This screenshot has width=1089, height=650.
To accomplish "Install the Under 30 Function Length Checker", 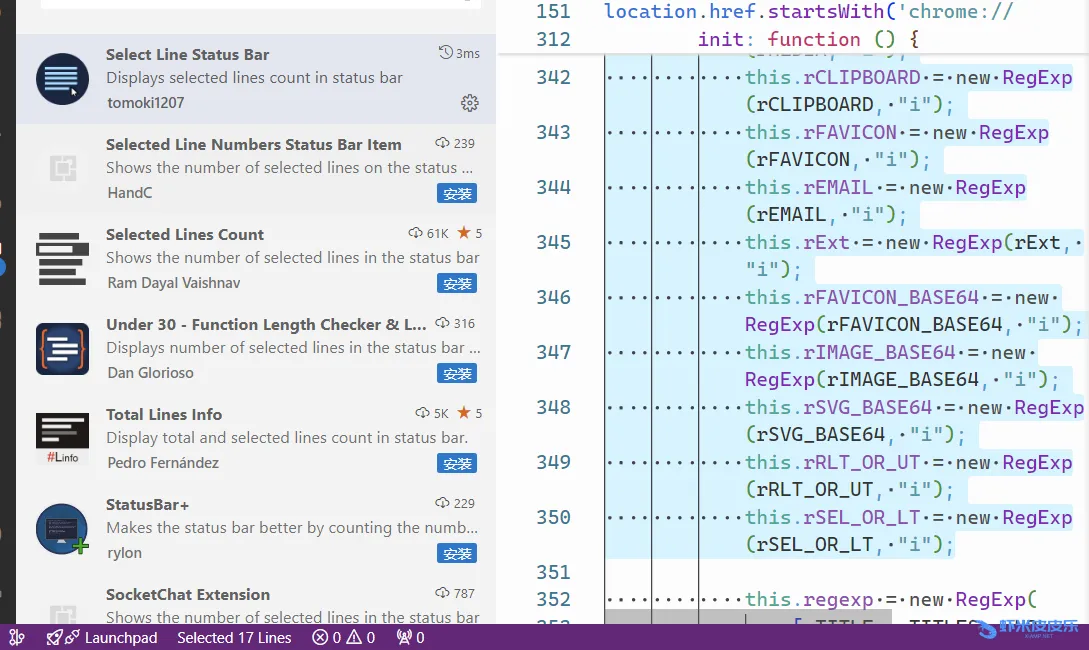I will tap(457, 373).
